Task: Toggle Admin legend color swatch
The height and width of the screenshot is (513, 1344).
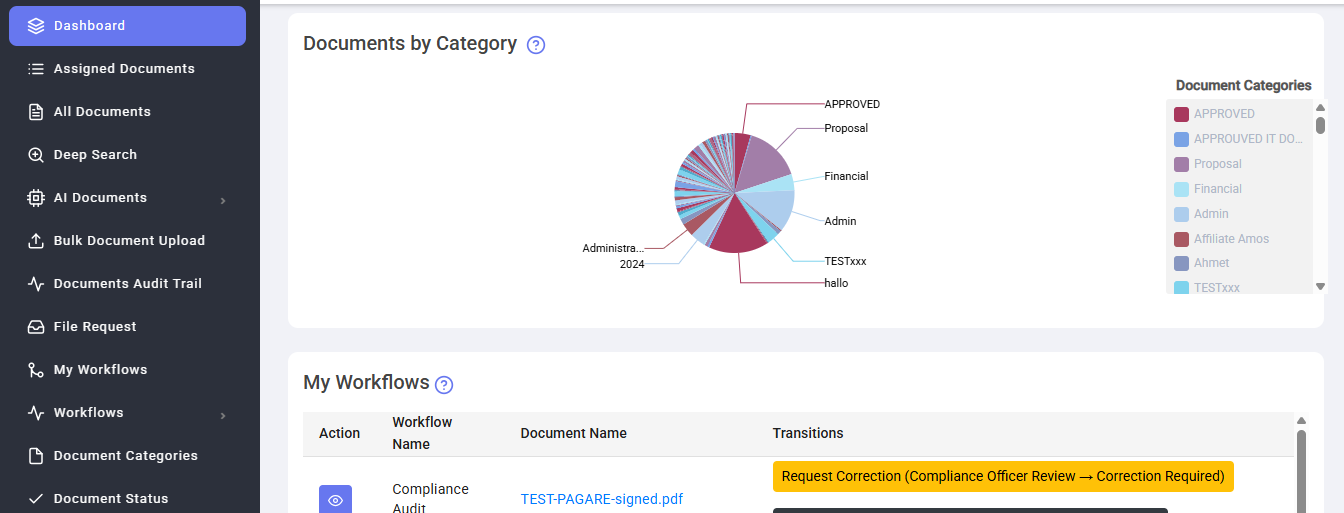Action: 1181,214
